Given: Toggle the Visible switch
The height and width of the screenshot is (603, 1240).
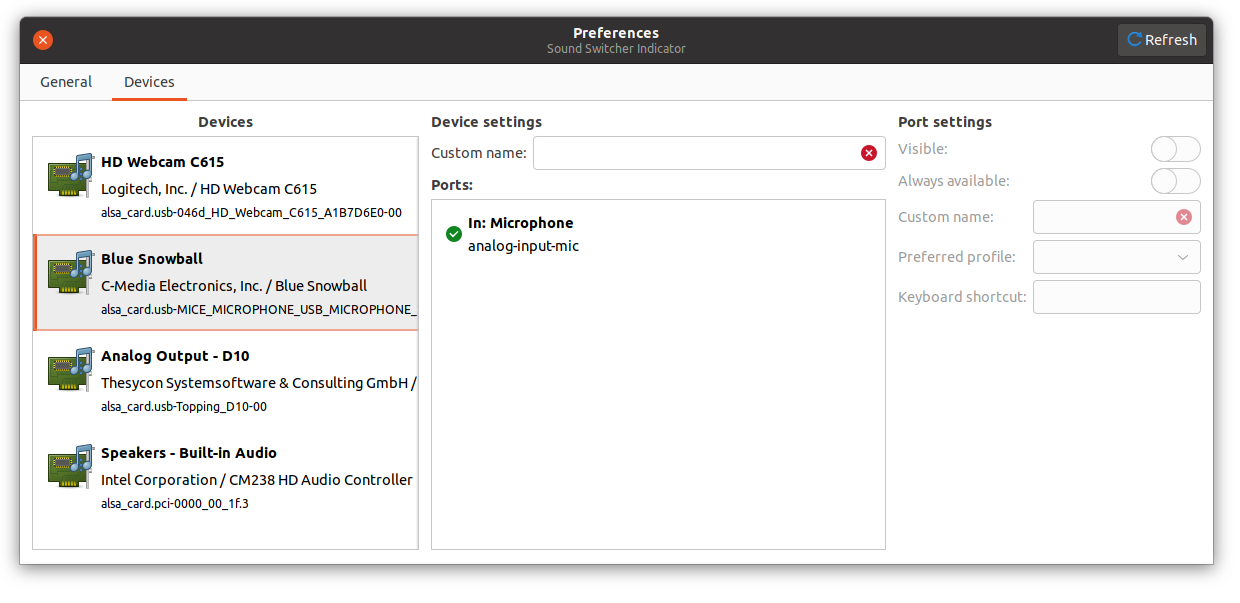Looking at the screenshot, I should pos(1175,149).
